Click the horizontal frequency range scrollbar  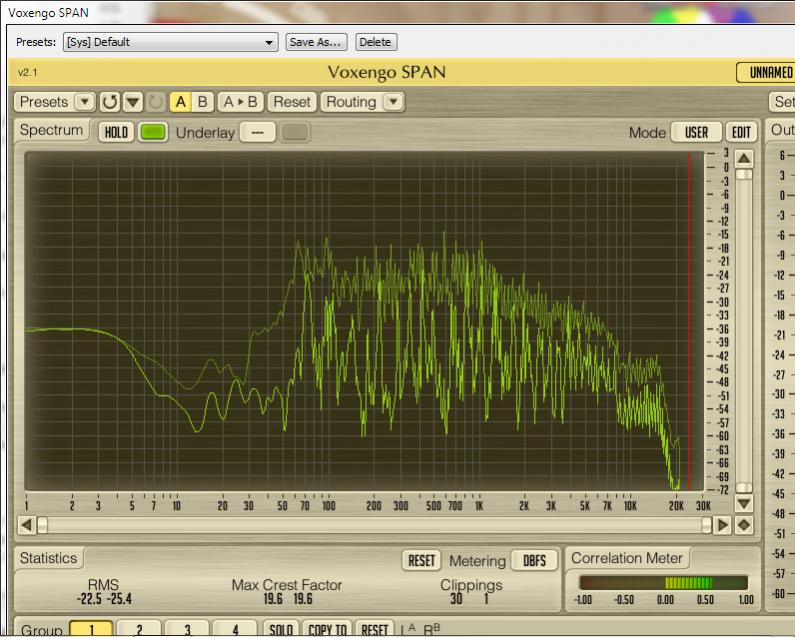[375, 525]
